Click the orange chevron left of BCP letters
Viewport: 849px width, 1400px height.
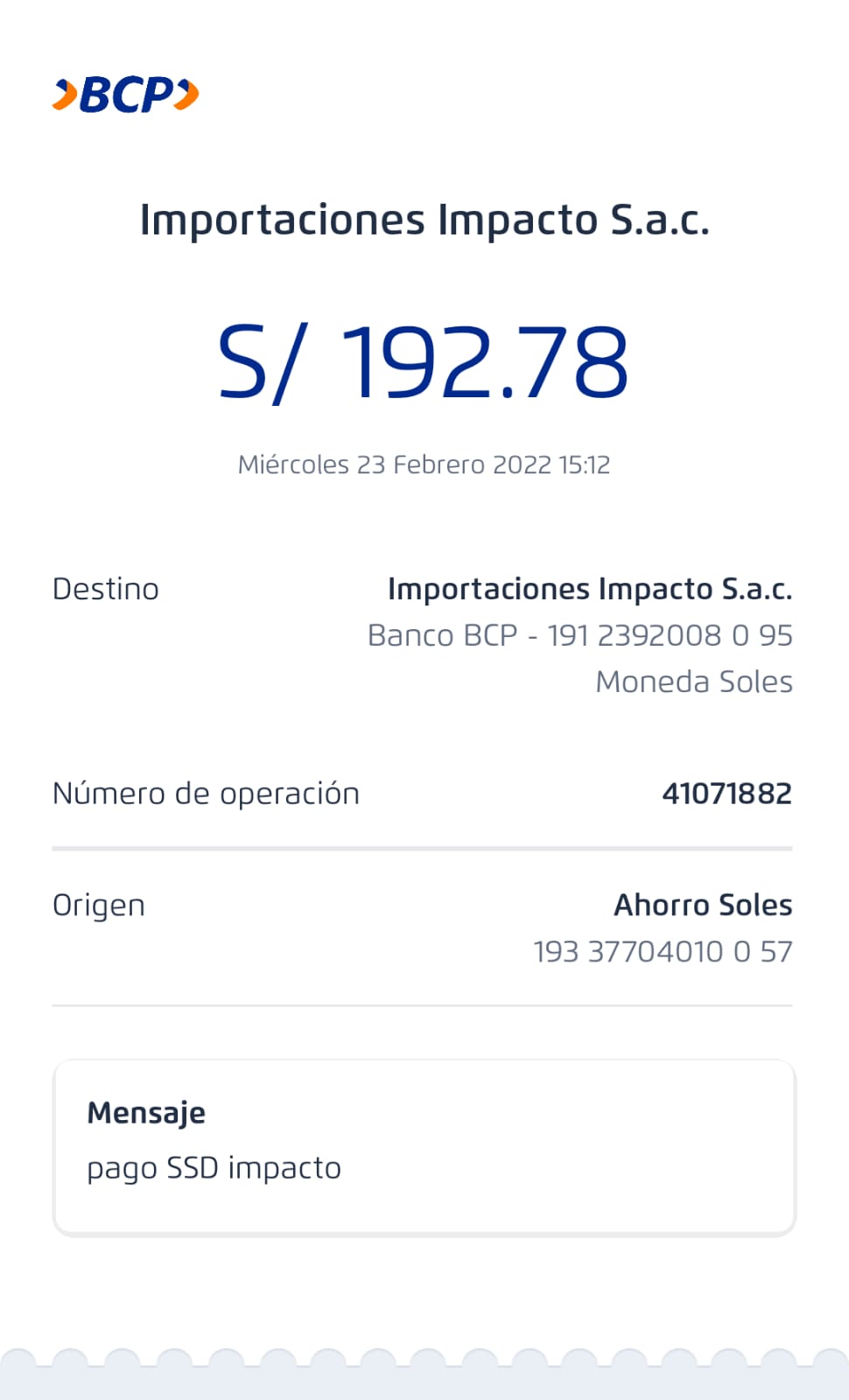[65, 94]
